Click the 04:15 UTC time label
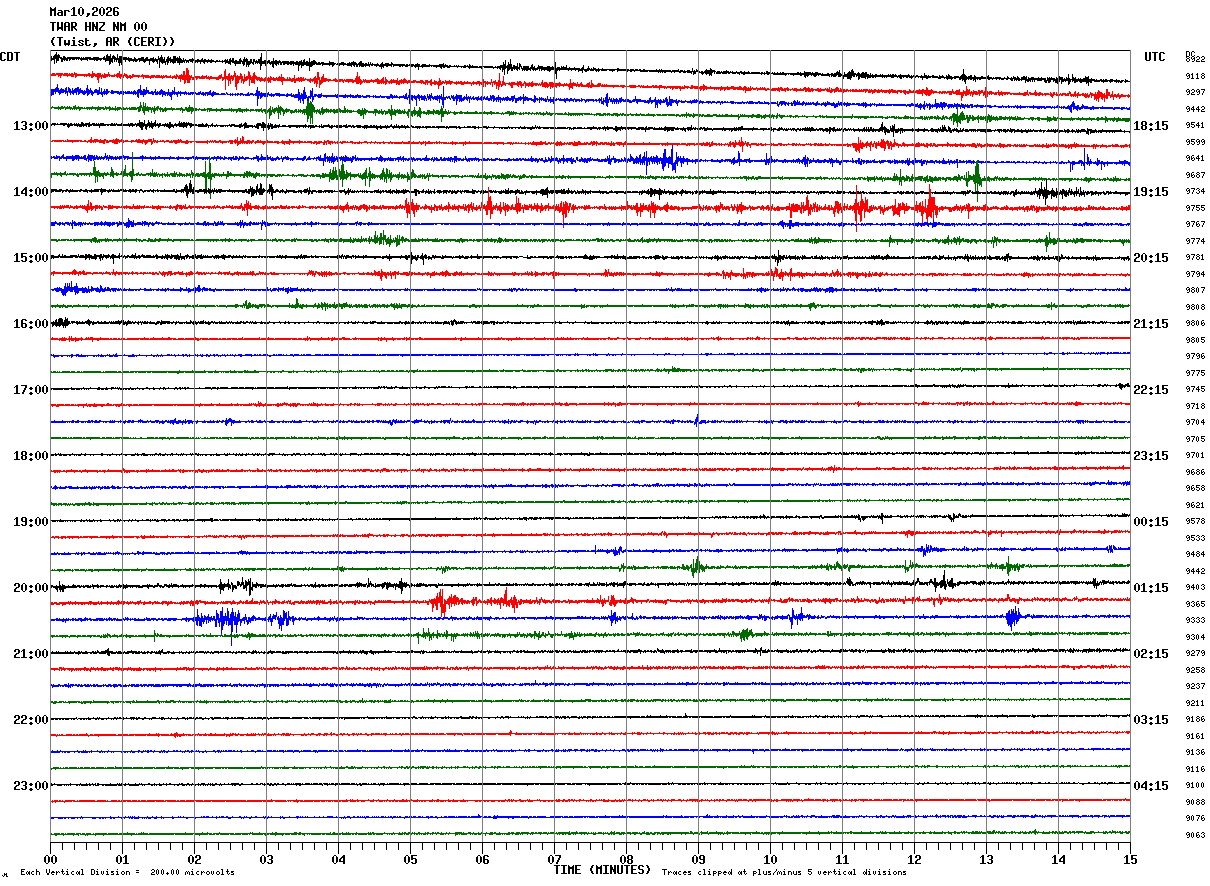This screenshot has height=886, width=1210. (x=1151, y=786)
